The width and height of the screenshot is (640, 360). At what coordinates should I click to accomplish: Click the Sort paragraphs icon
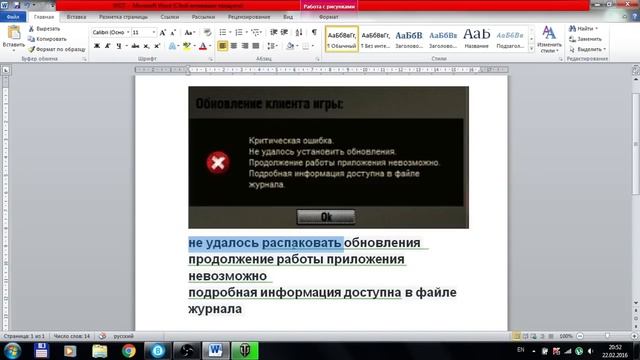[299, 32]
